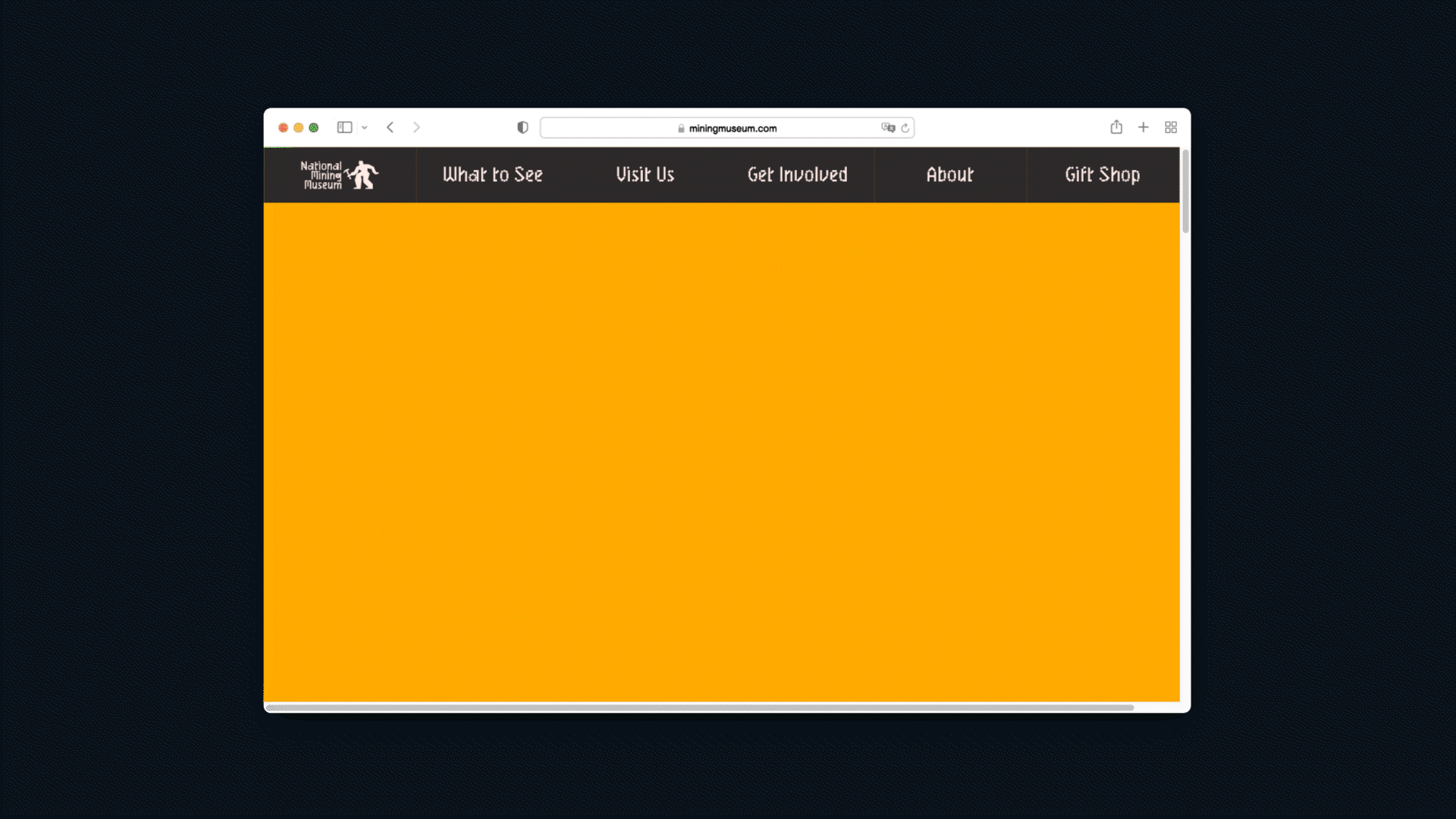Open the Share sheet icon
The height and width of the screenshot is (819, 1456).
(1116, 127)
